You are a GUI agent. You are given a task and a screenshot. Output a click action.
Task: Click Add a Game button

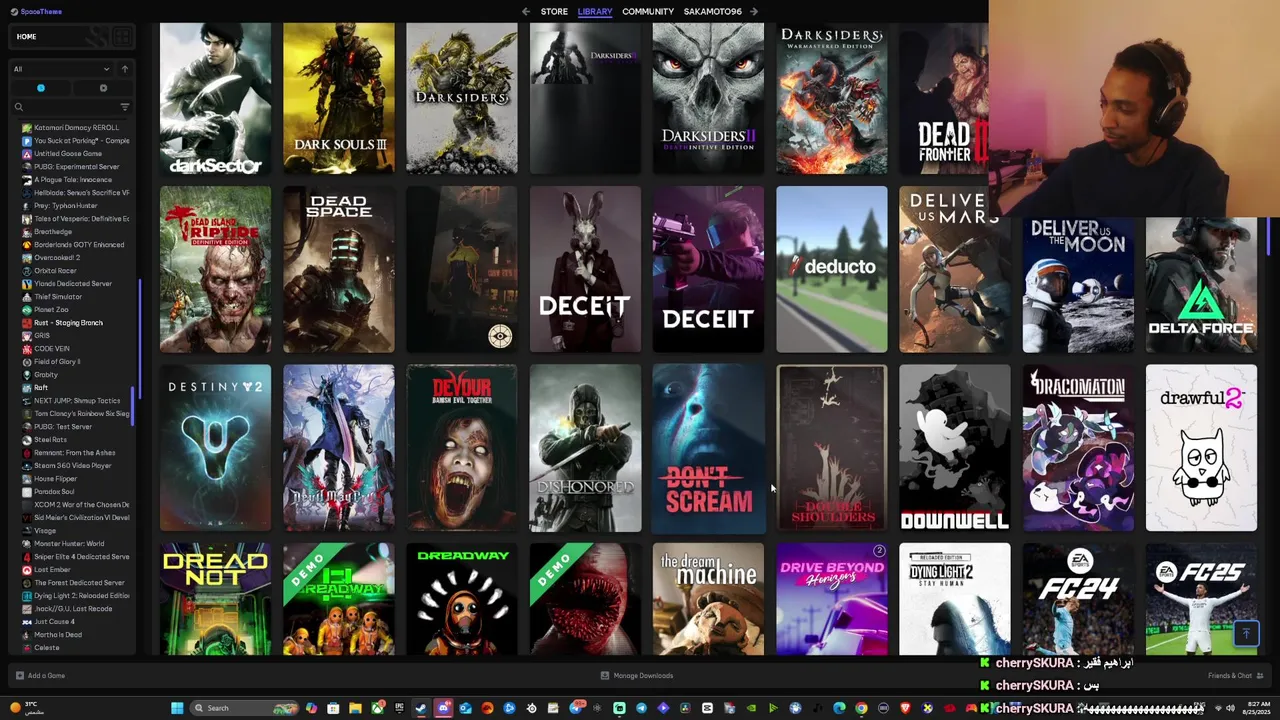[40, 676]
